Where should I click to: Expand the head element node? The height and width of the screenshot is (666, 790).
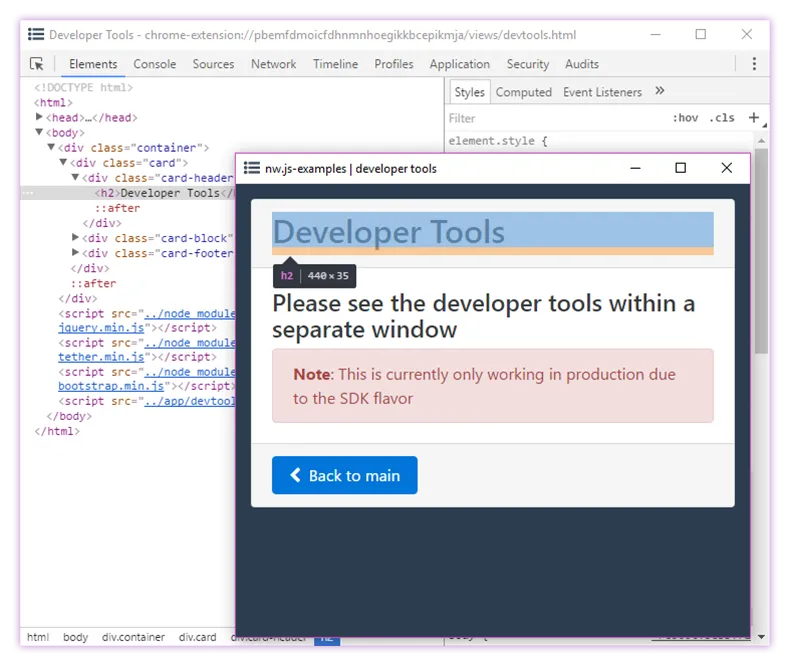39,118
